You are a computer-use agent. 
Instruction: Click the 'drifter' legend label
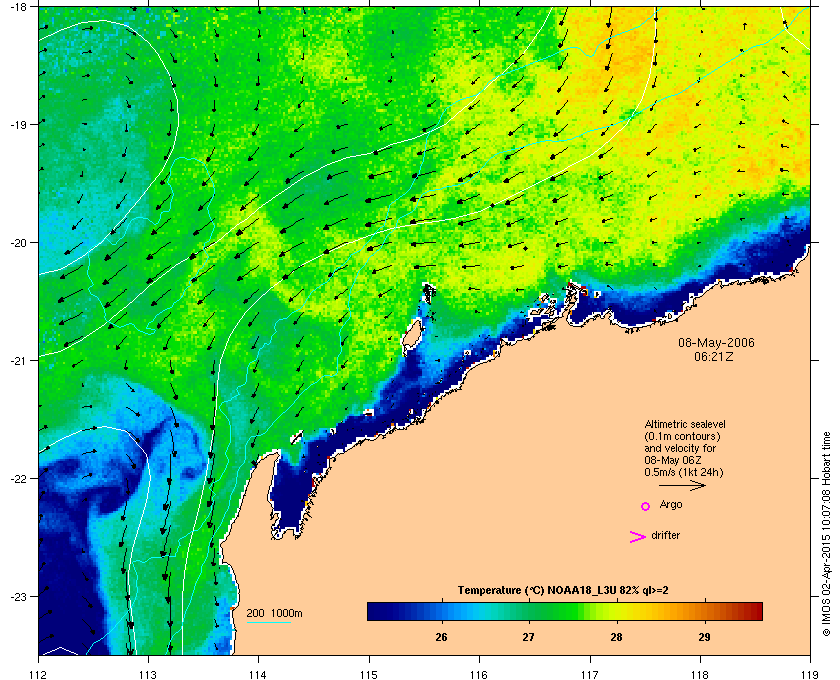(x=665, y=535)
